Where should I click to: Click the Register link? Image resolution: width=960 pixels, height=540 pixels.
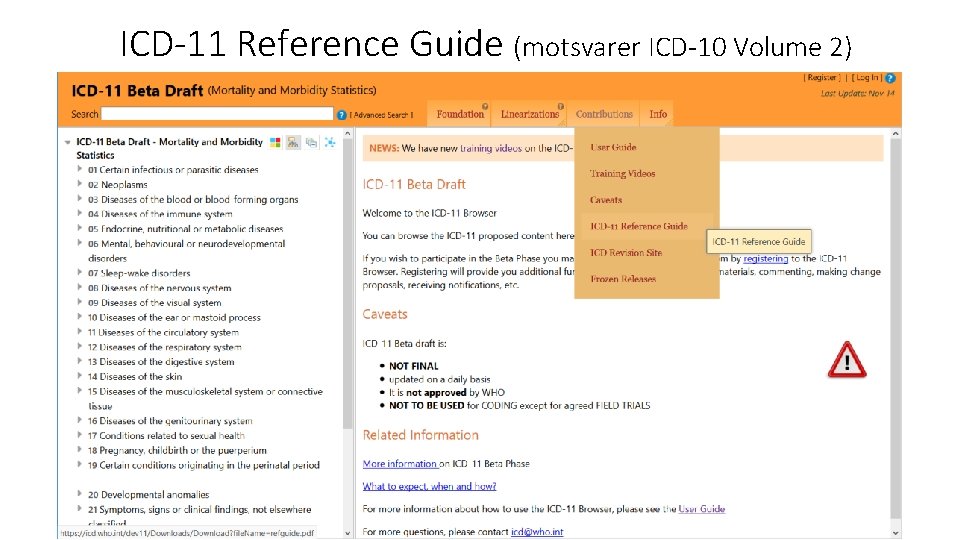(x=821, y=78)
